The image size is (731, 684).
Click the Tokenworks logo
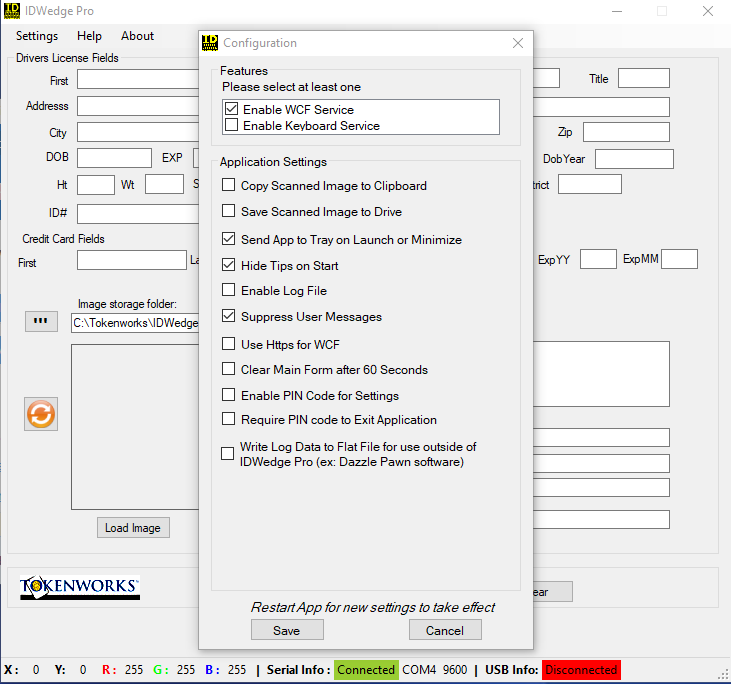80,587
